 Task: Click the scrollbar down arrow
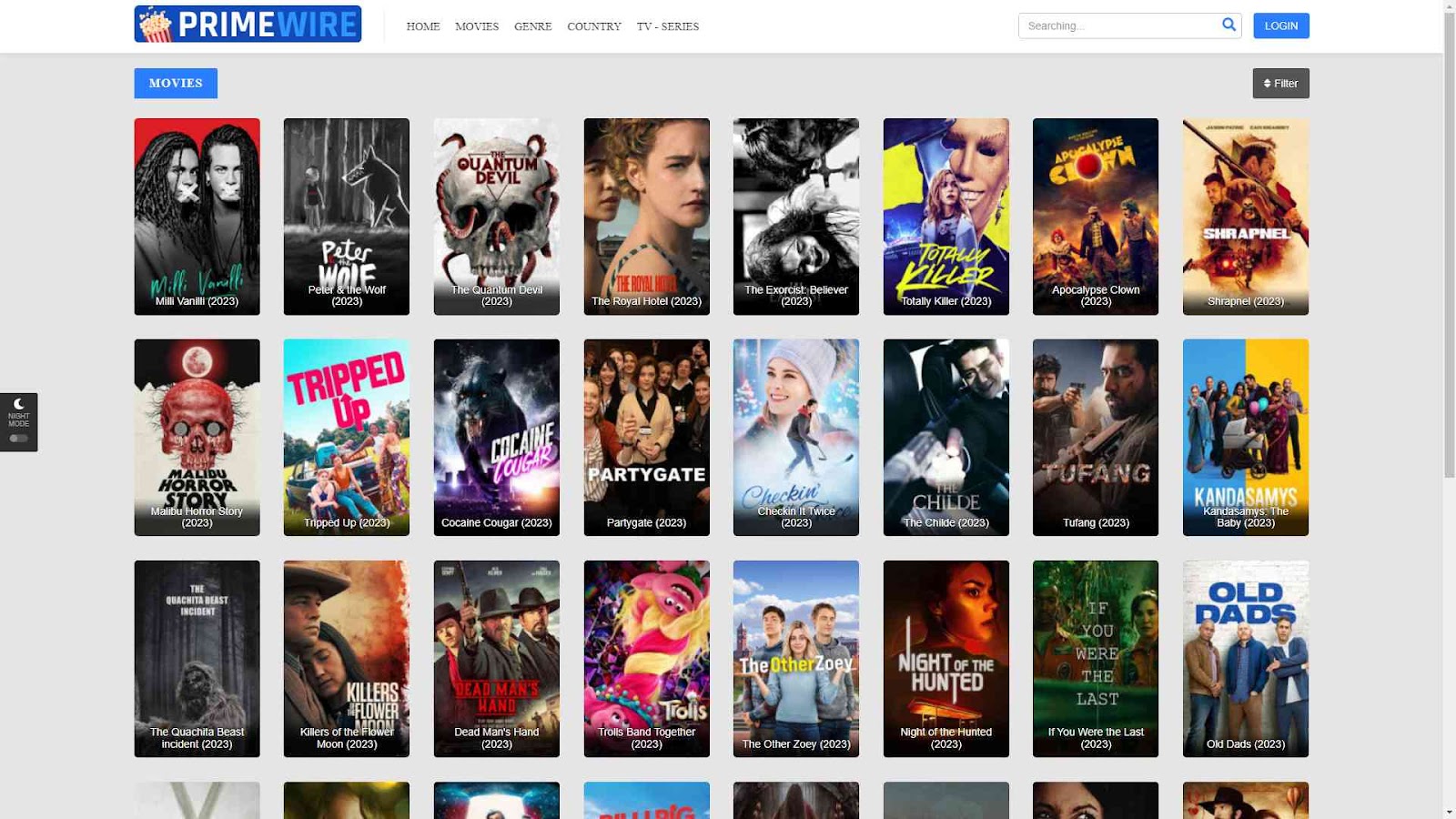[x=1450, y=812]
